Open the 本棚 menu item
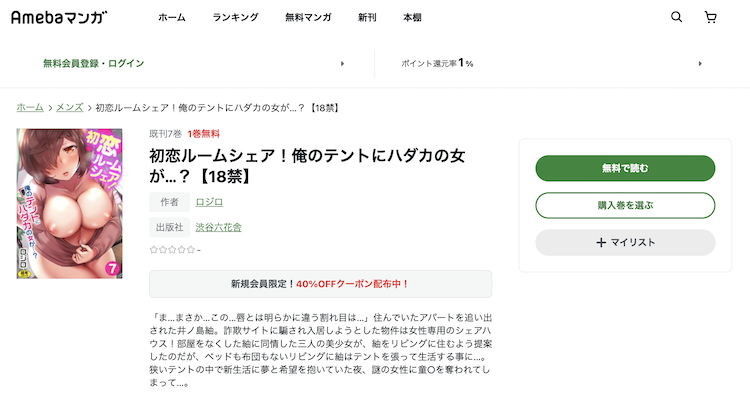The height and width of the screenshot is (393, 750). pos(412,18)
